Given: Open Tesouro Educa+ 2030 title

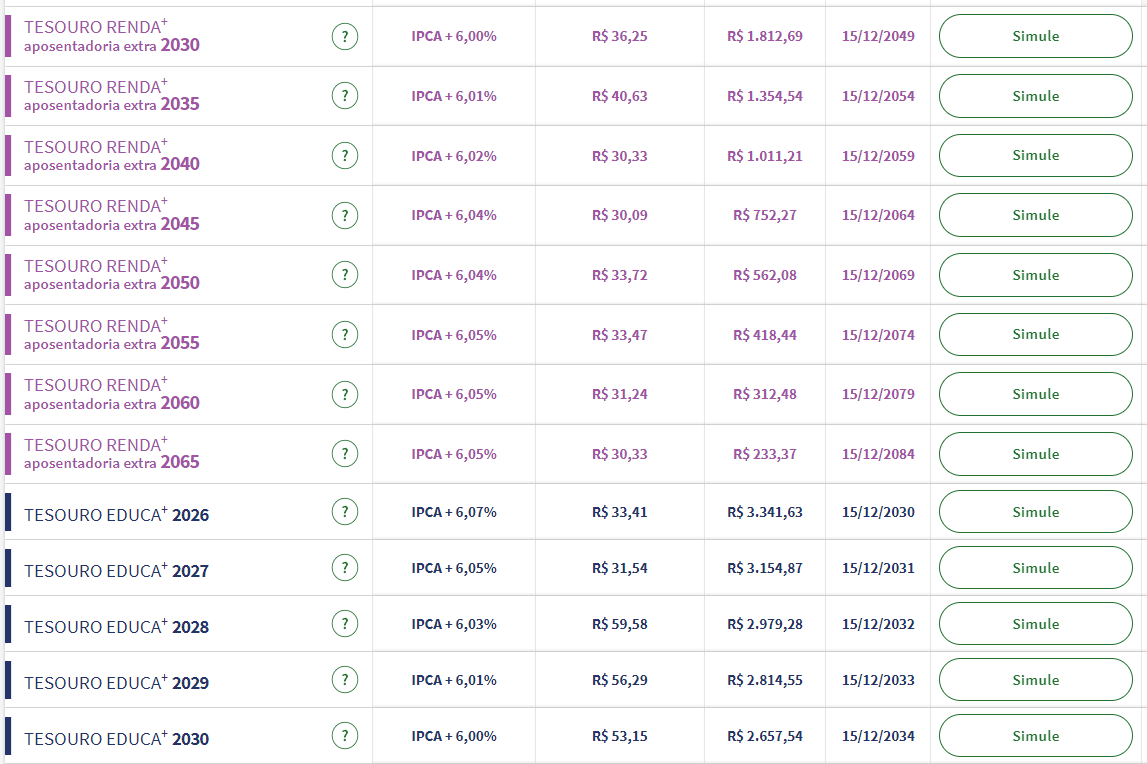Looking at the screenshot, I should pyautogui.click(x=117, y=739).
